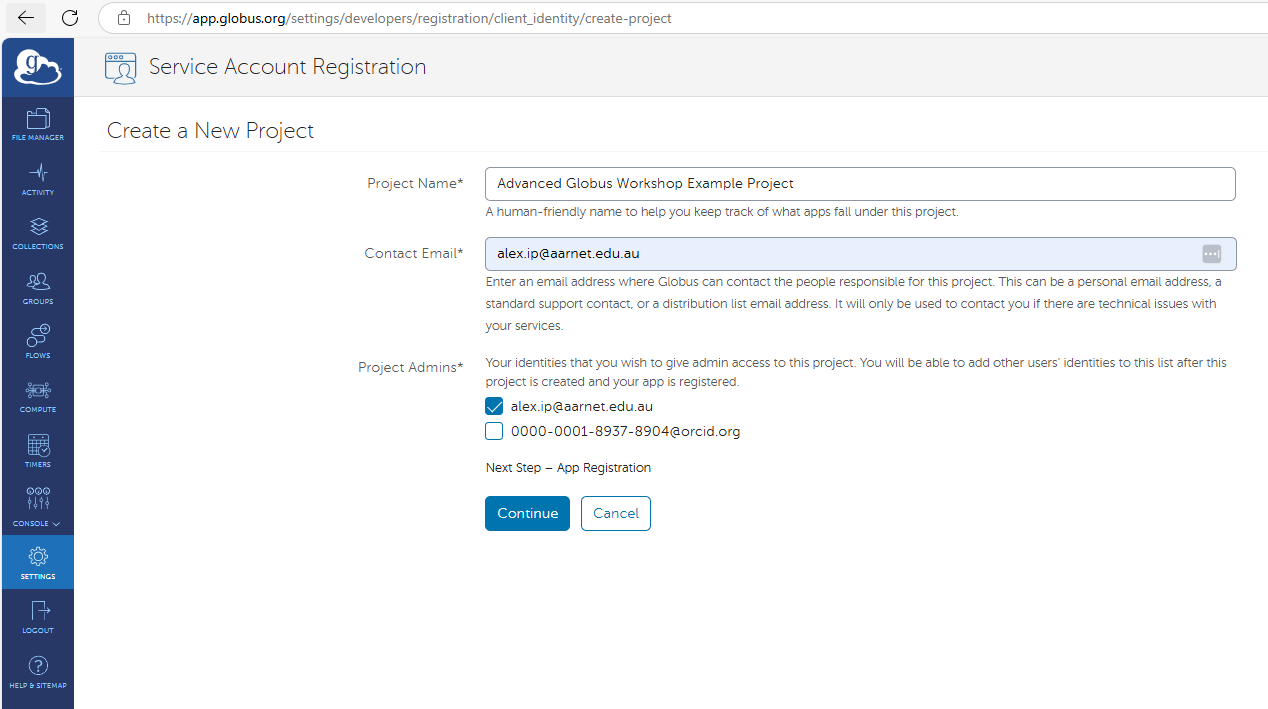1268x709 pixels.
Task: Click the Contact Email input field
Action: (840, 254)
